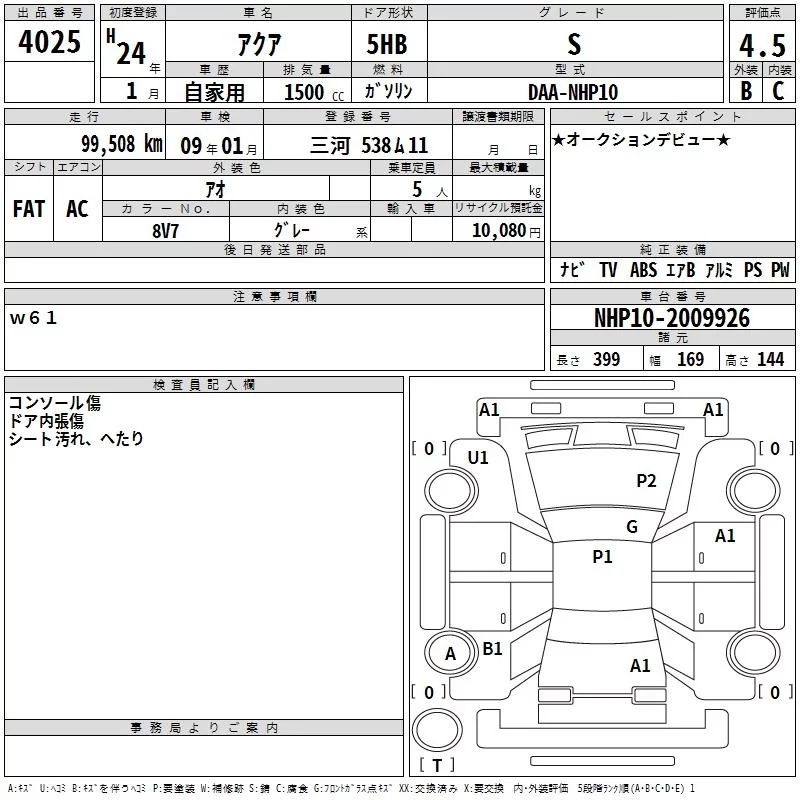Click the registration number 三河 538ム11

pyautogui.click(x=369, y=146)
